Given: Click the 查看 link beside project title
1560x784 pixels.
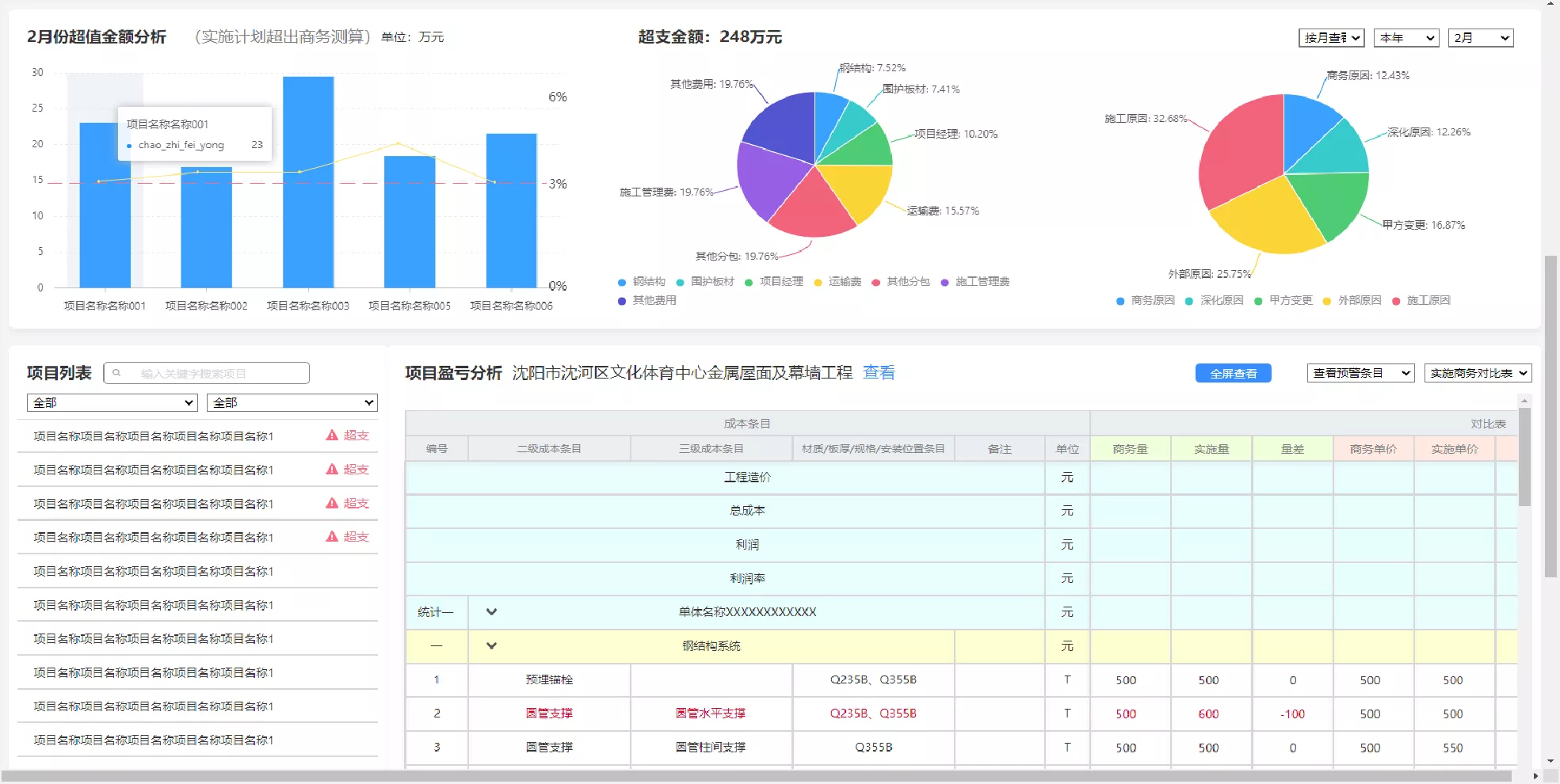Looking at the screenshot, I should coord(879,372).
